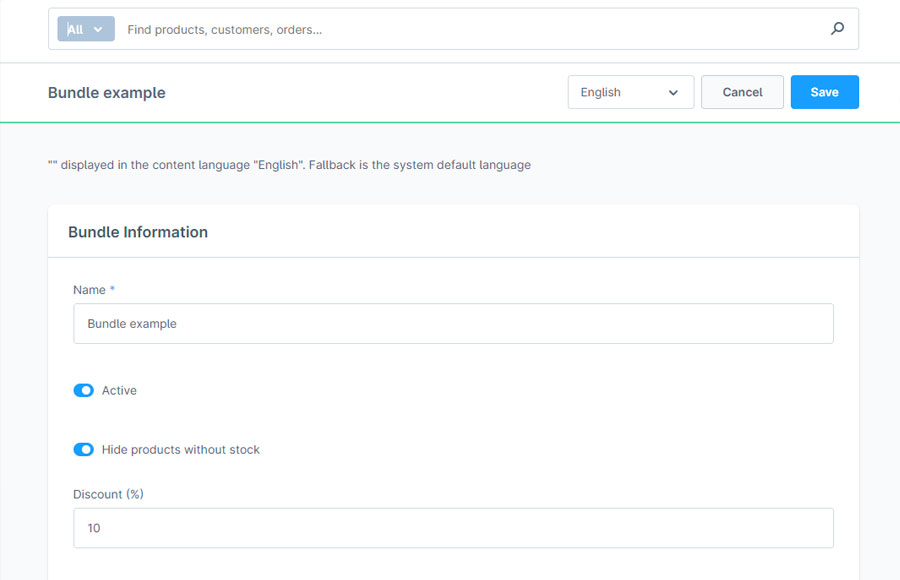Open the All search scope dropdown

click(85, 28)
